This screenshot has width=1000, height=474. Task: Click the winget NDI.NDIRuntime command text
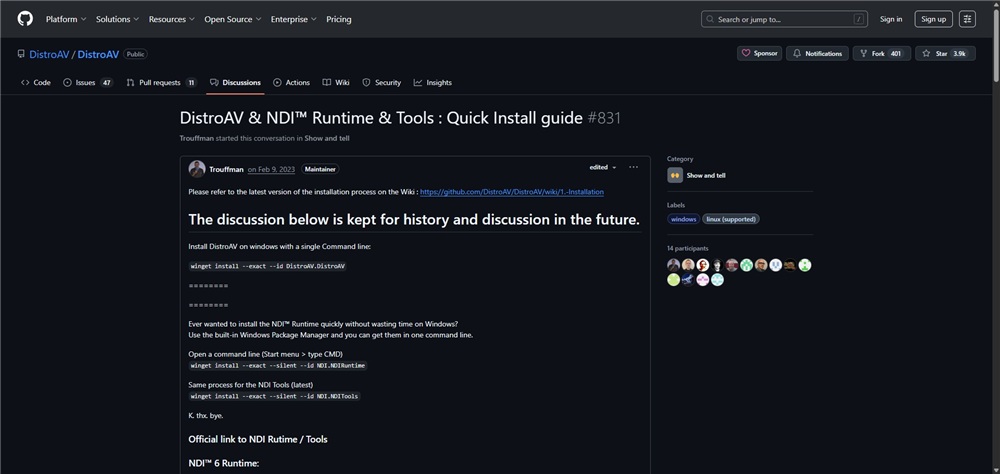278,366
